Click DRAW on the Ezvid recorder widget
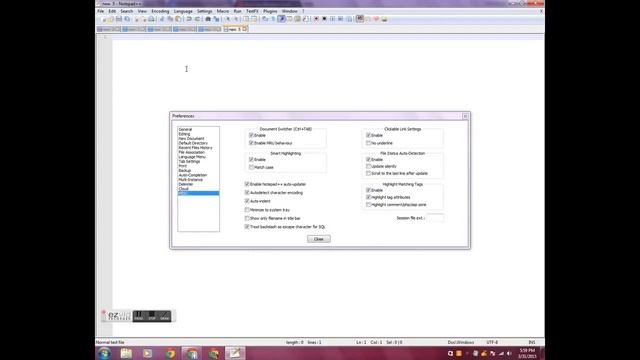This screenshot has width=640, height=360. coord(164,316)
